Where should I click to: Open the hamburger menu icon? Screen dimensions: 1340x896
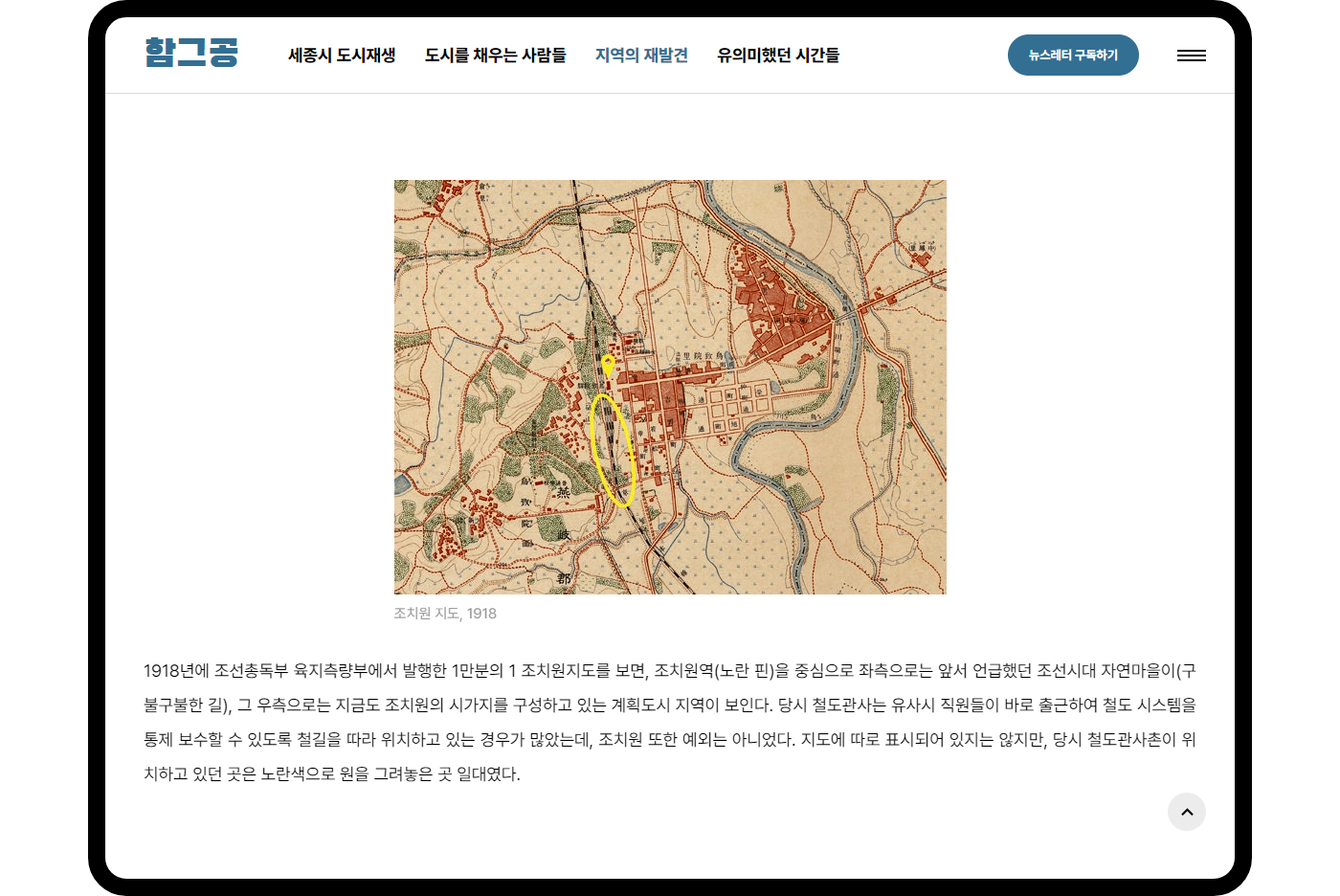tap(1191, 56)
